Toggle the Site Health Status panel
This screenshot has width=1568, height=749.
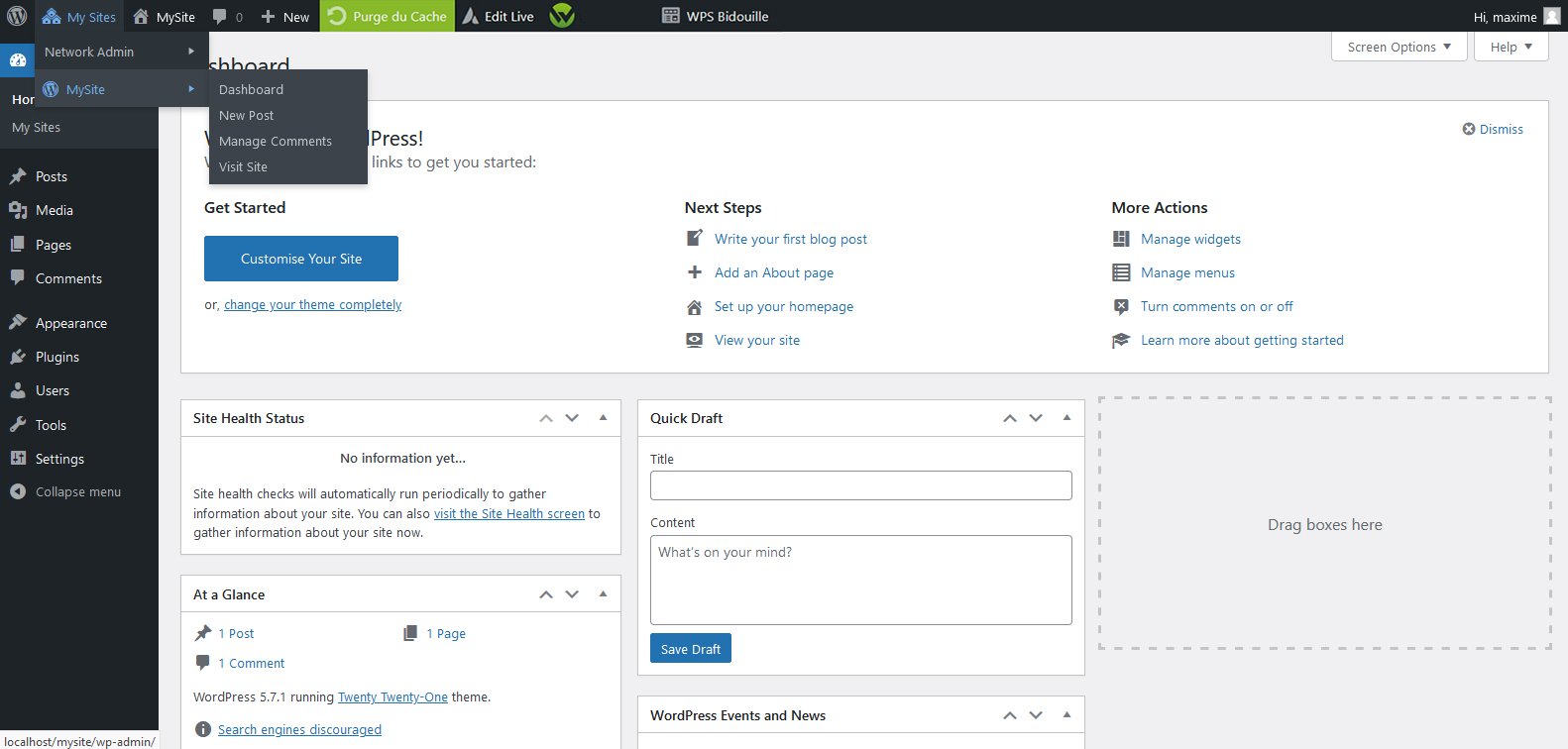603,418
